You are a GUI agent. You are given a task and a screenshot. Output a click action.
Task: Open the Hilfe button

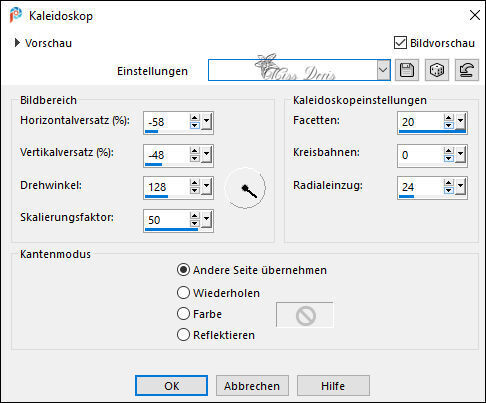point(333,386)
